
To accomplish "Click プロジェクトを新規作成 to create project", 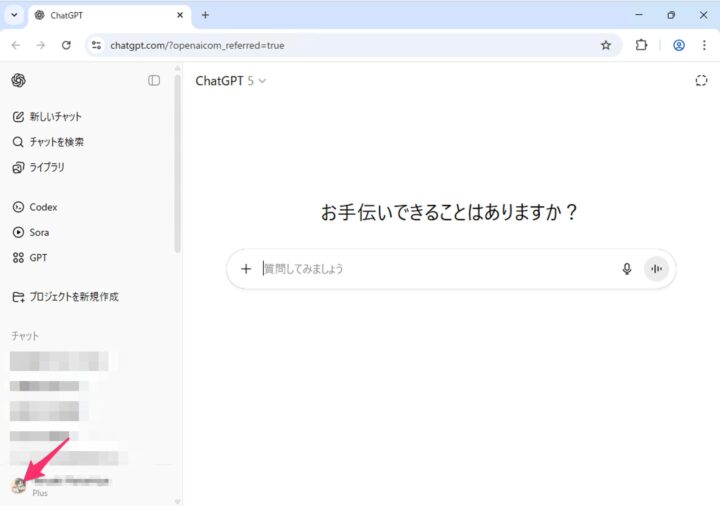I will [65, 297].
